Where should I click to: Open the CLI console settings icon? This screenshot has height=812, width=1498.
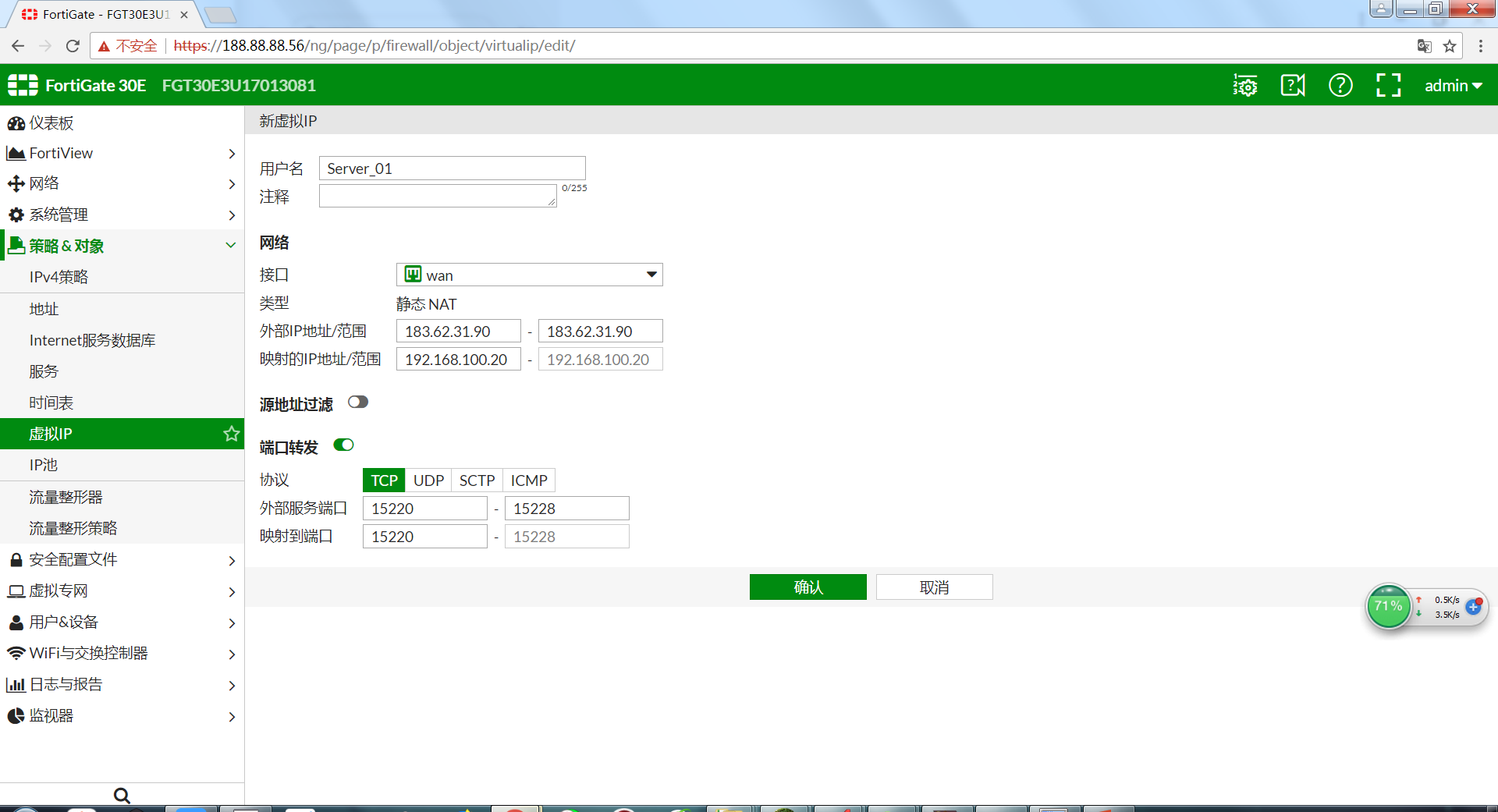[x=1245, y=85]
